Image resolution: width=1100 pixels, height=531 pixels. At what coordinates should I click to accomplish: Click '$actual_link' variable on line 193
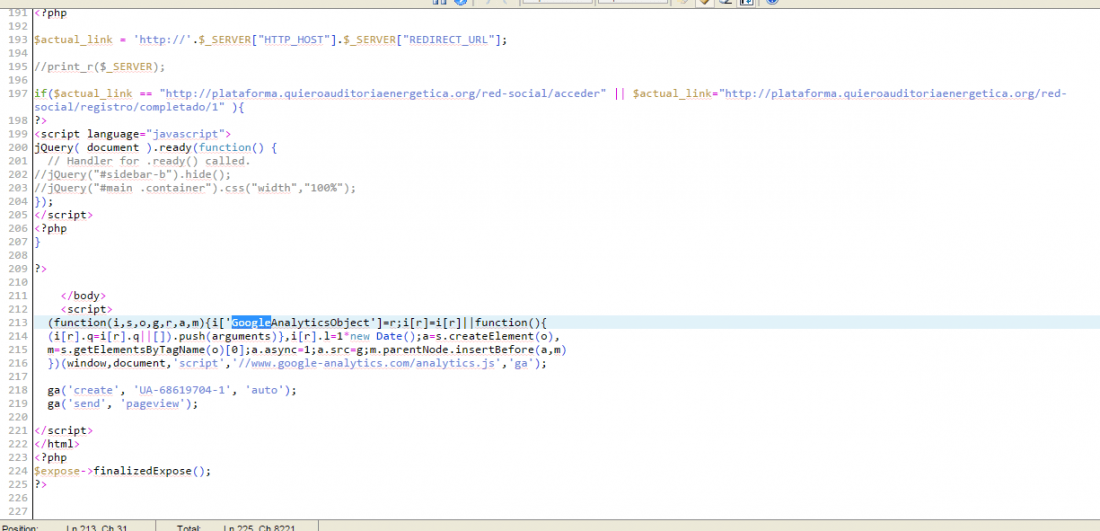click(74, 40)
